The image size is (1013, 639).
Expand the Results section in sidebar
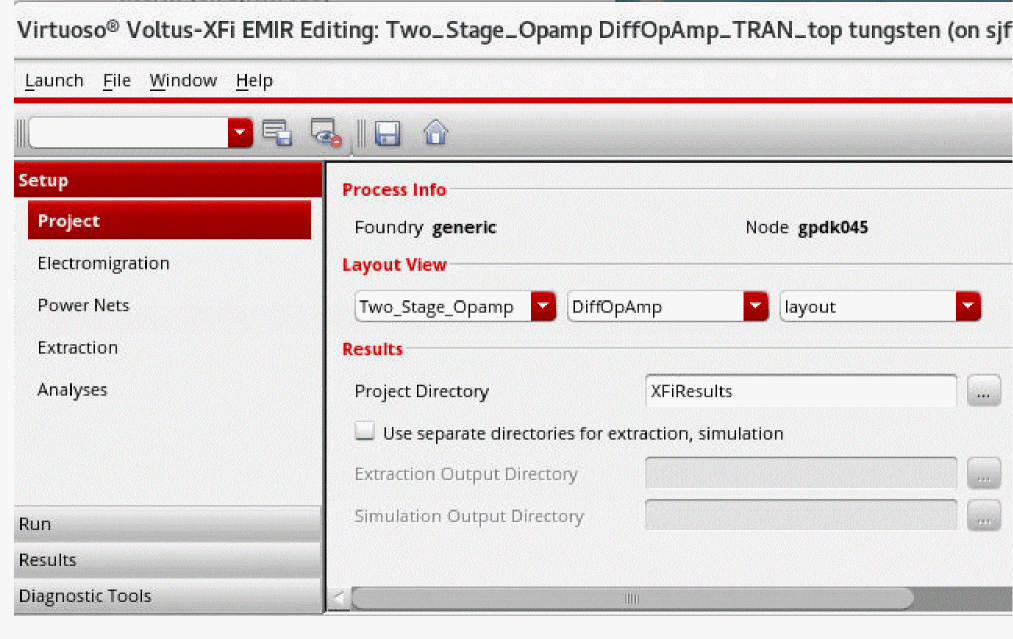[x=168, y=560]
